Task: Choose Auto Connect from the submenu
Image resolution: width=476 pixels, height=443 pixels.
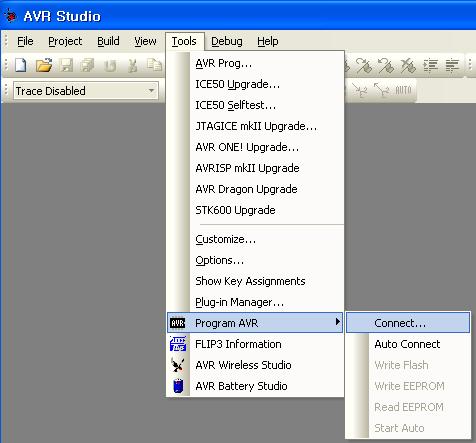Action: point(408,344)
